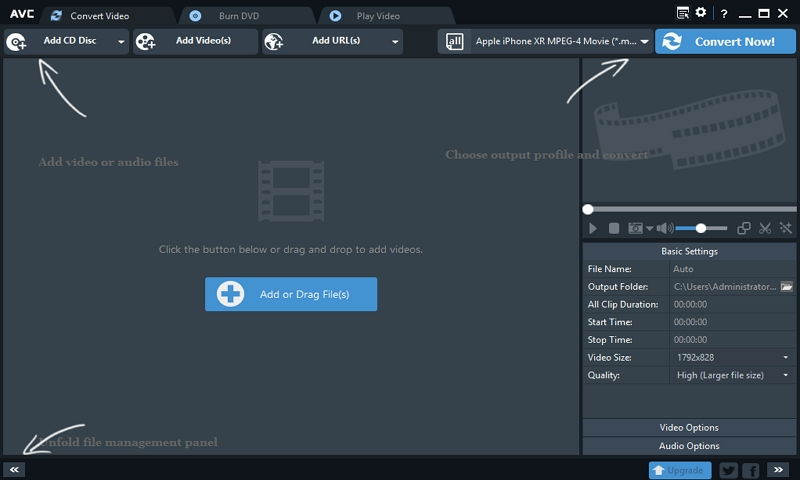This screenshot has width=800, height=480.
Task: Expand the Audio Options section
Action: [x=689, y=446]
